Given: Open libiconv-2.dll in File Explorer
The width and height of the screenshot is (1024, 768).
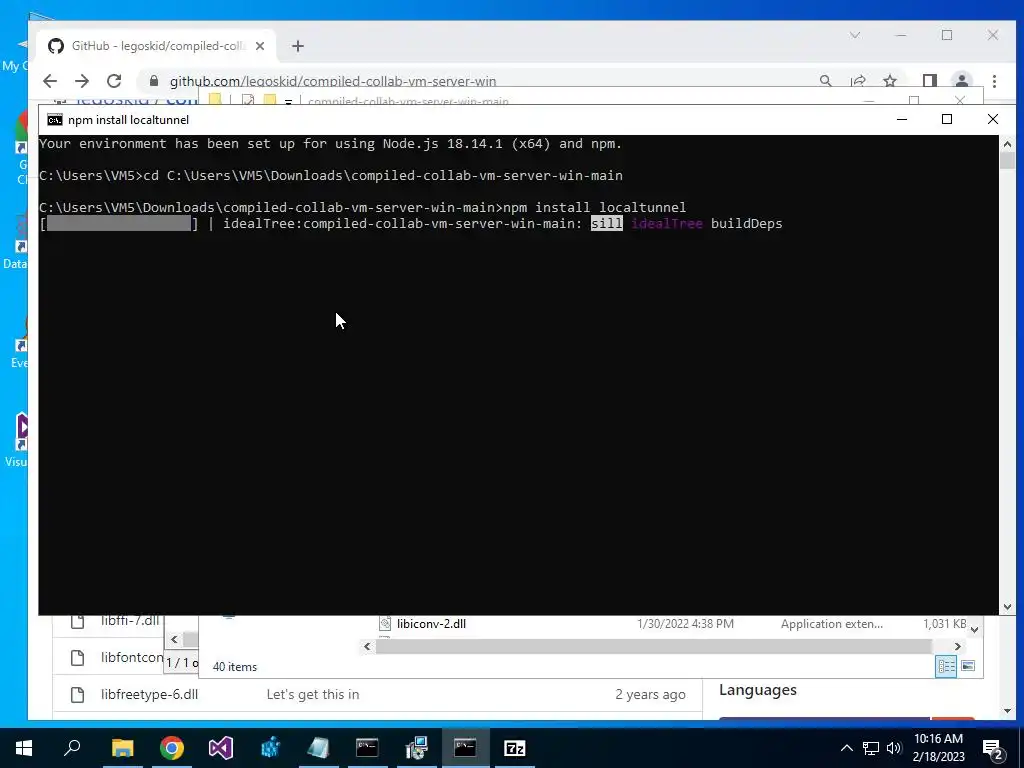Looking at the screenshot, I should [x=431, y=624].
